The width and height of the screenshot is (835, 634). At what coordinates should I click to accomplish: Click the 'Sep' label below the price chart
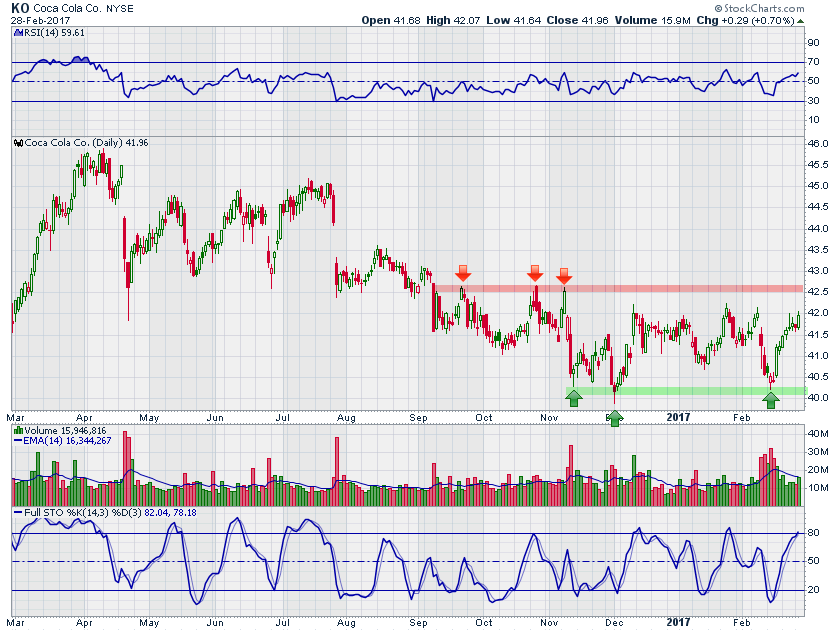click(x=418, y=418)
